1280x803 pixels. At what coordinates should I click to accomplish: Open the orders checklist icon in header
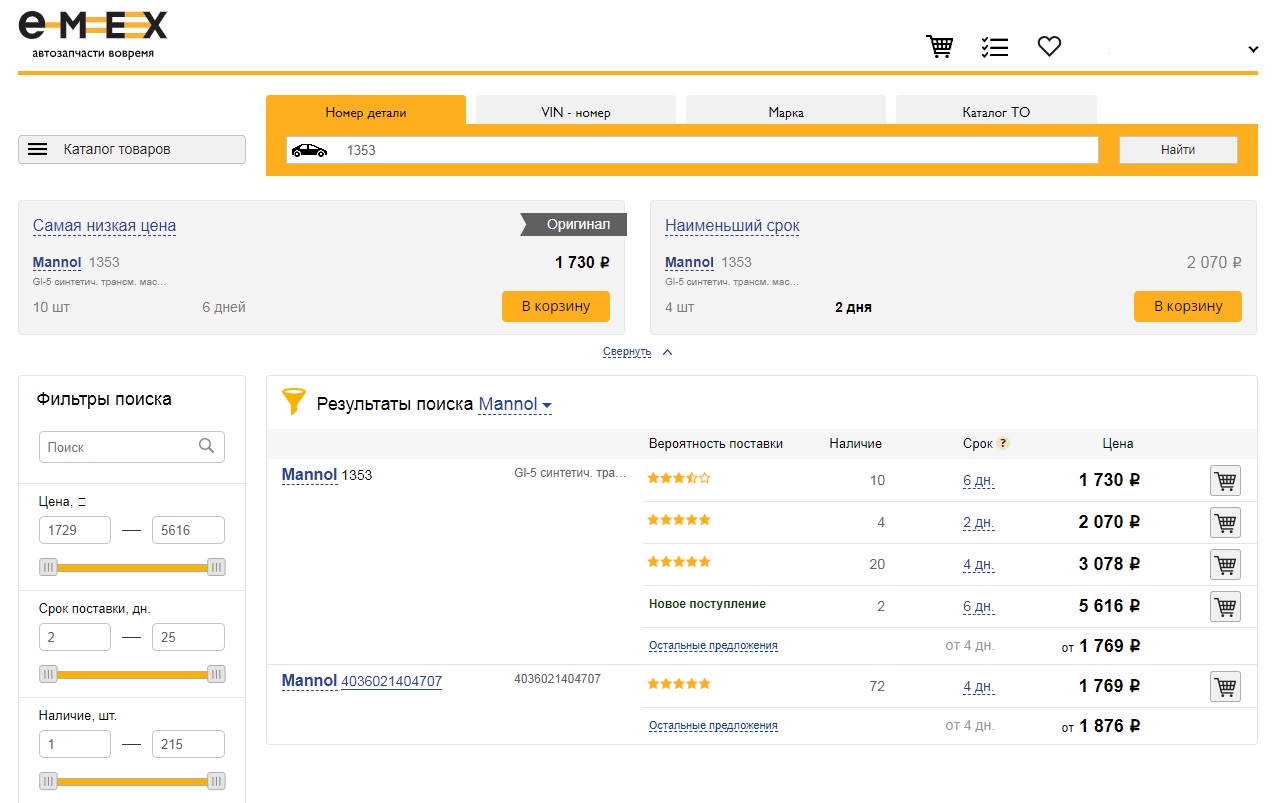click(995, 46)
